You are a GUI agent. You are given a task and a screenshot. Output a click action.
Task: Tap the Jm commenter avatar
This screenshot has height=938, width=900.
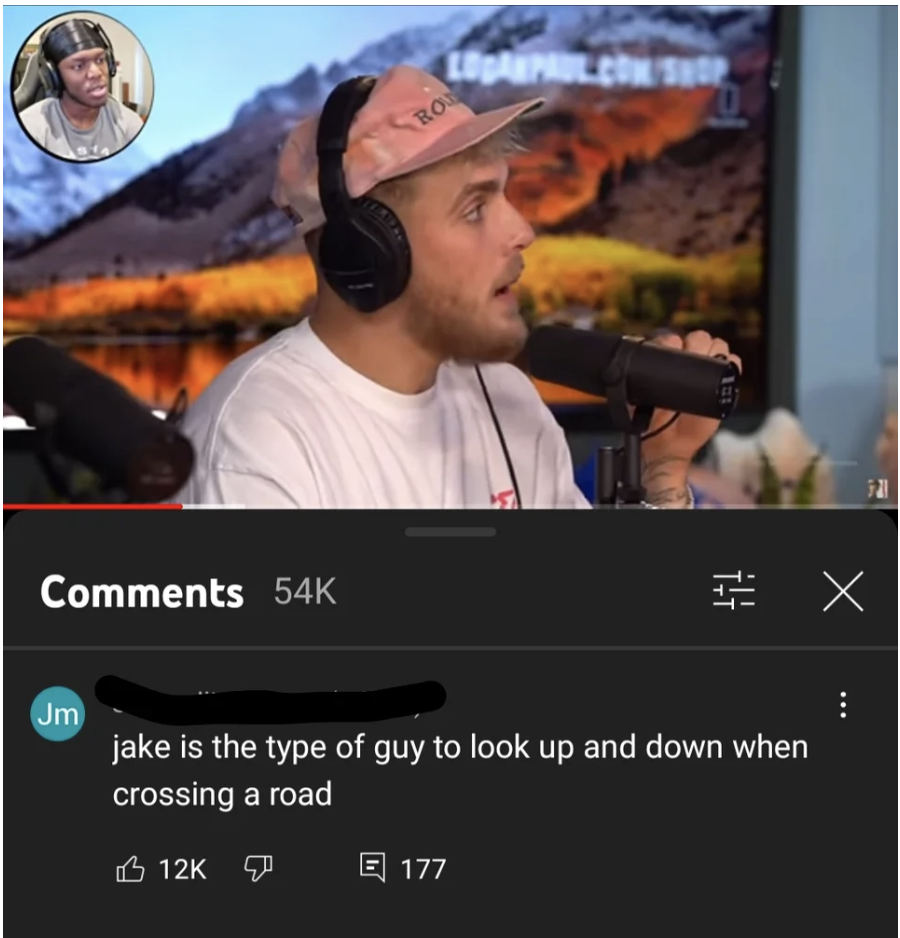[x=57, y=714]
